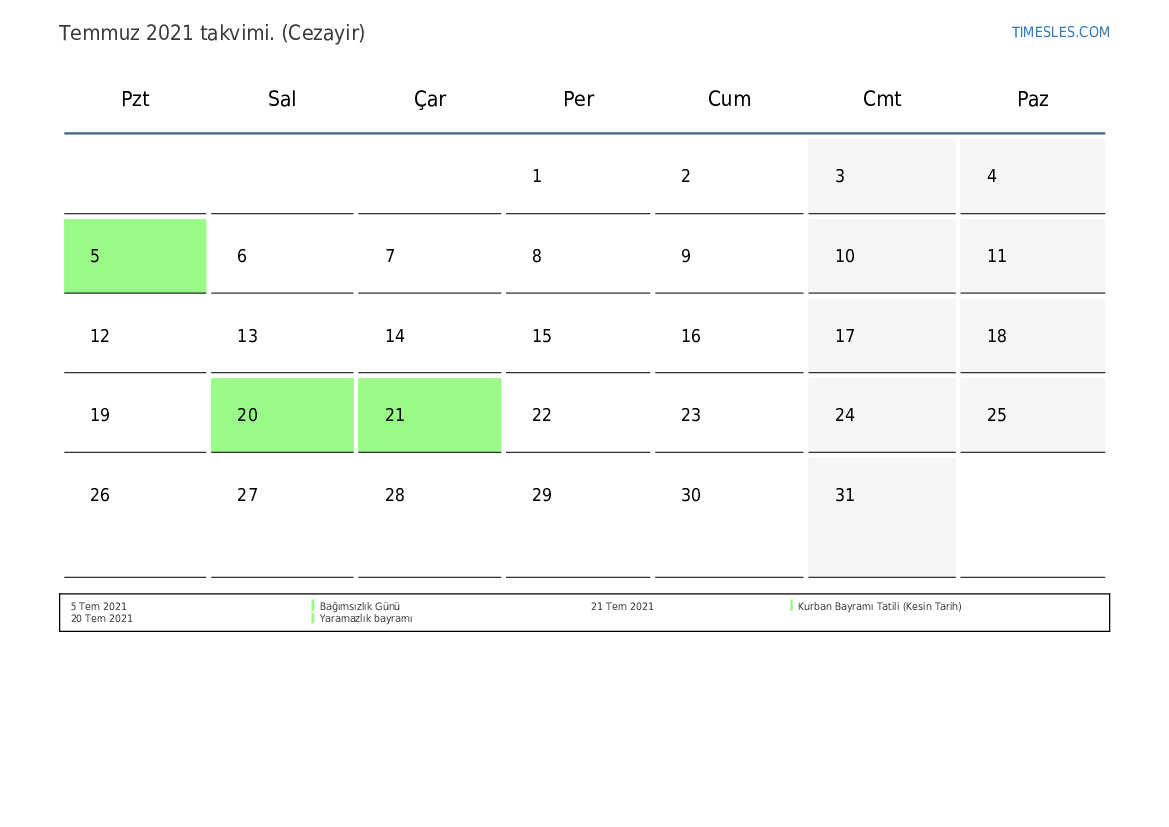Click legend entry 21 Tem 2021
The width and height of the screenshot is (1169, 827).
(x=622, y=606)
